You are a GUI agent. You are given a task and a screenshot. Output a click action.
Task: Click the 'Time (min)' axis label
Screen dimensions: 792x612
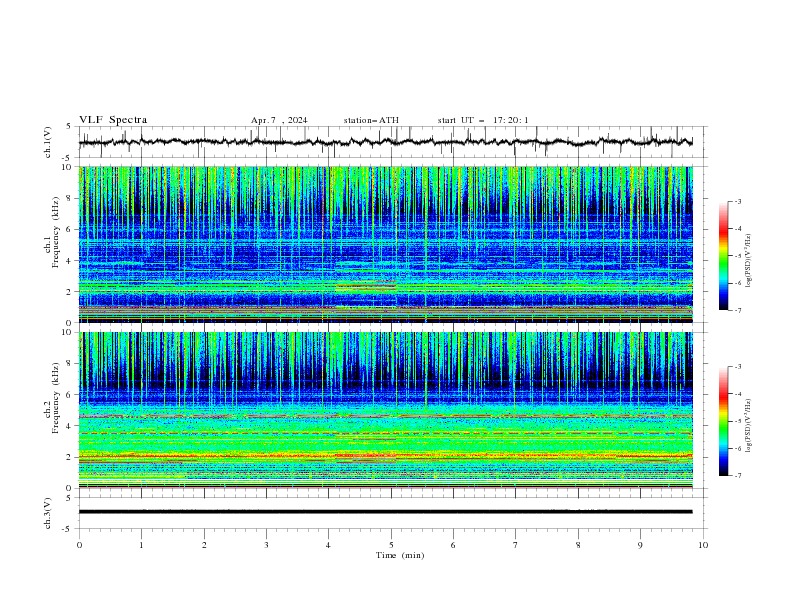[x=400, y=555]
